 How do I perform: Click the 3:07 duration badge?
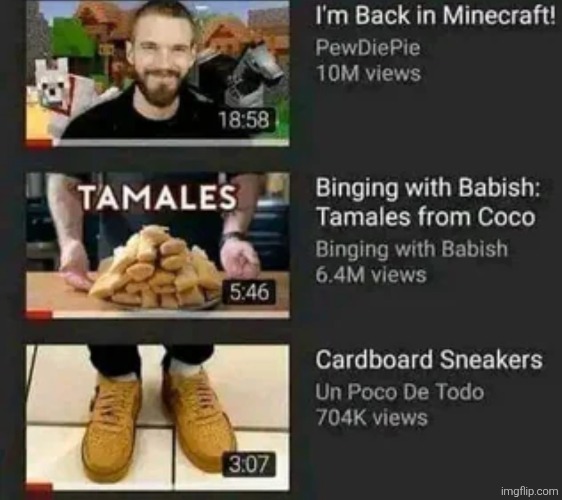(249, 464)
